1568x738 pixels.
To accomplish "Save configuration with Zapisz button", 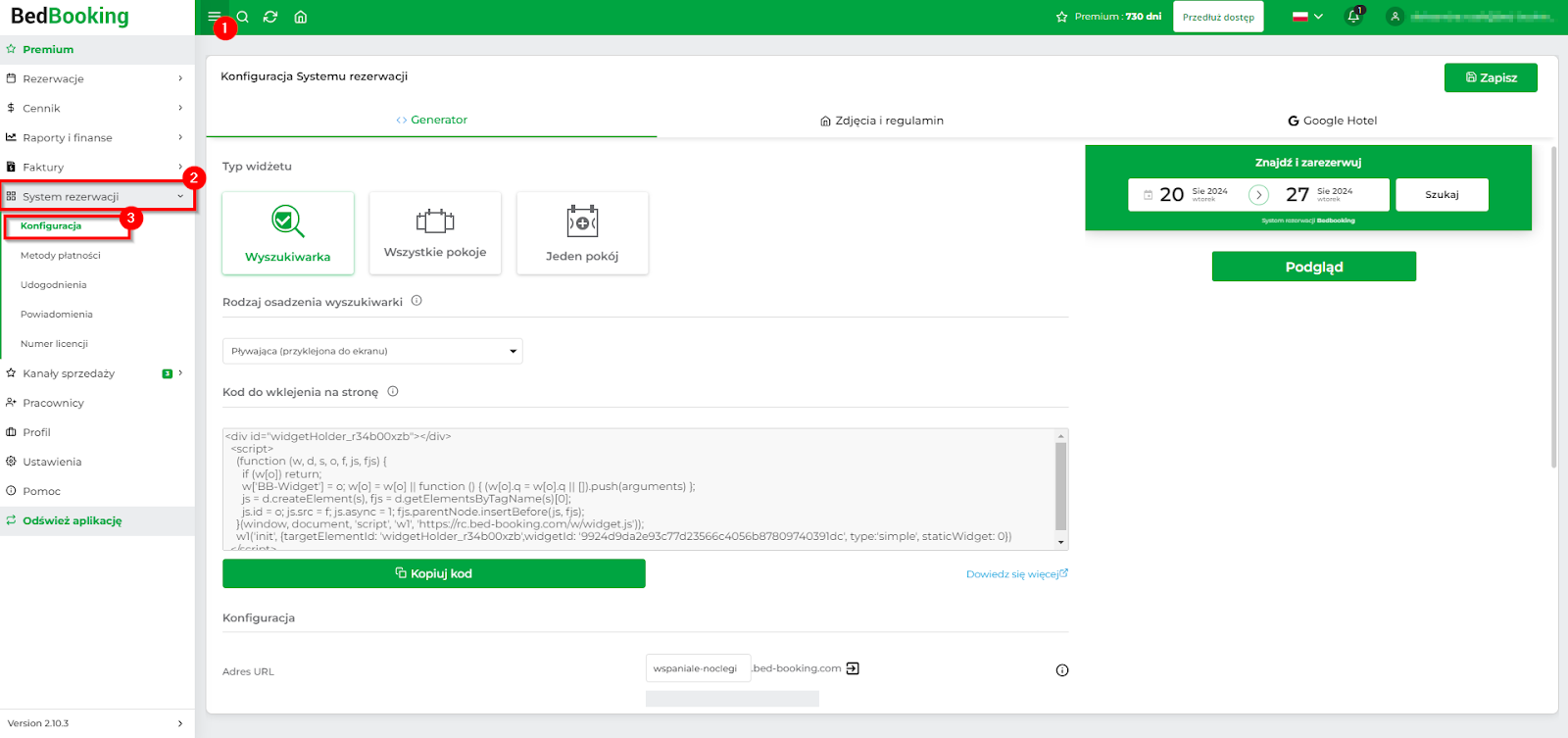I will (1491, 77).
